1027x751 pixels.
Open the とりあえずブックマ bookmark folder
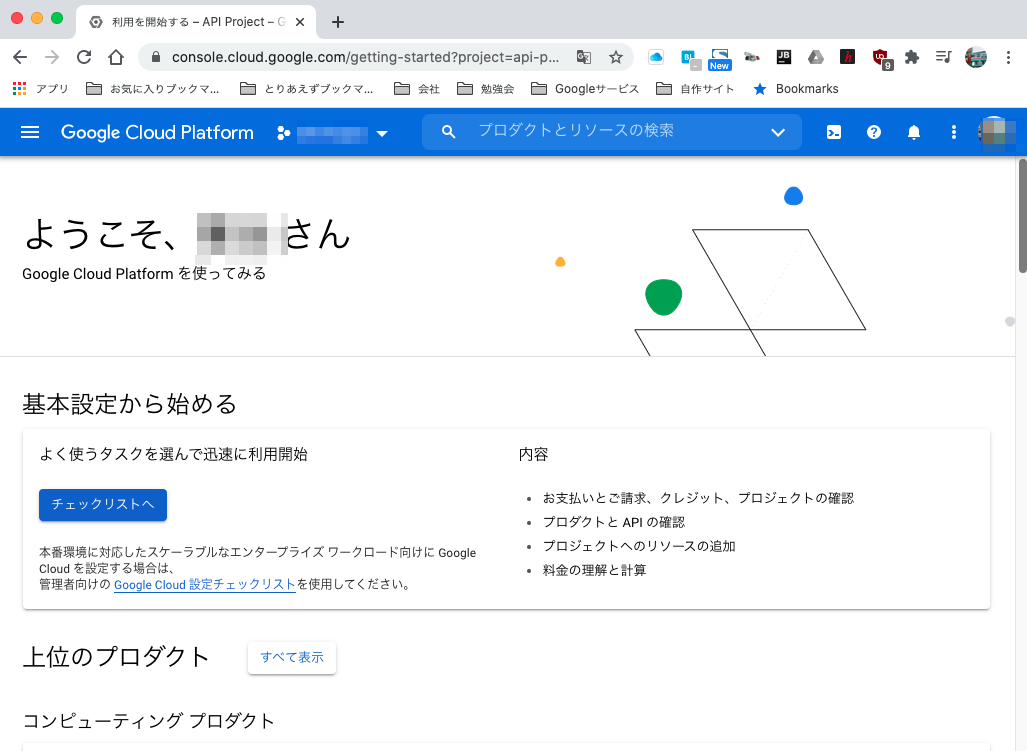pyautogui.click(x=306, y=88)
